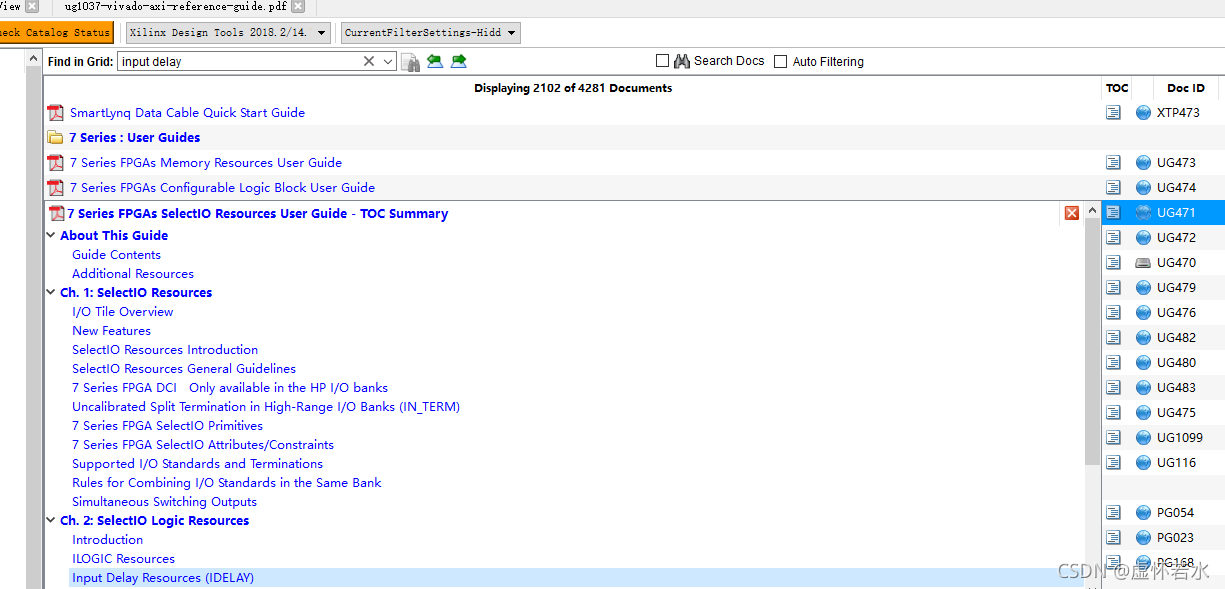Image resolution: width=1225 pixels, height=589 pixels.
Task: Open I/O Tile Overview entry
Action: tap(122, 312)
